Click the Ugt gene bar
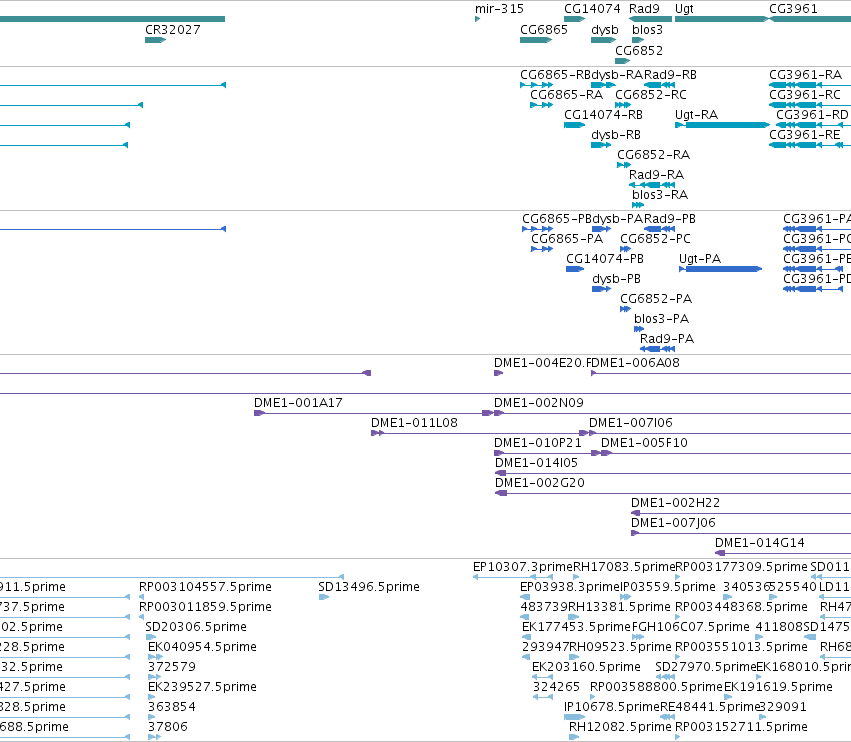This screenshot has height=742, width=851. [x=721, y=19]
